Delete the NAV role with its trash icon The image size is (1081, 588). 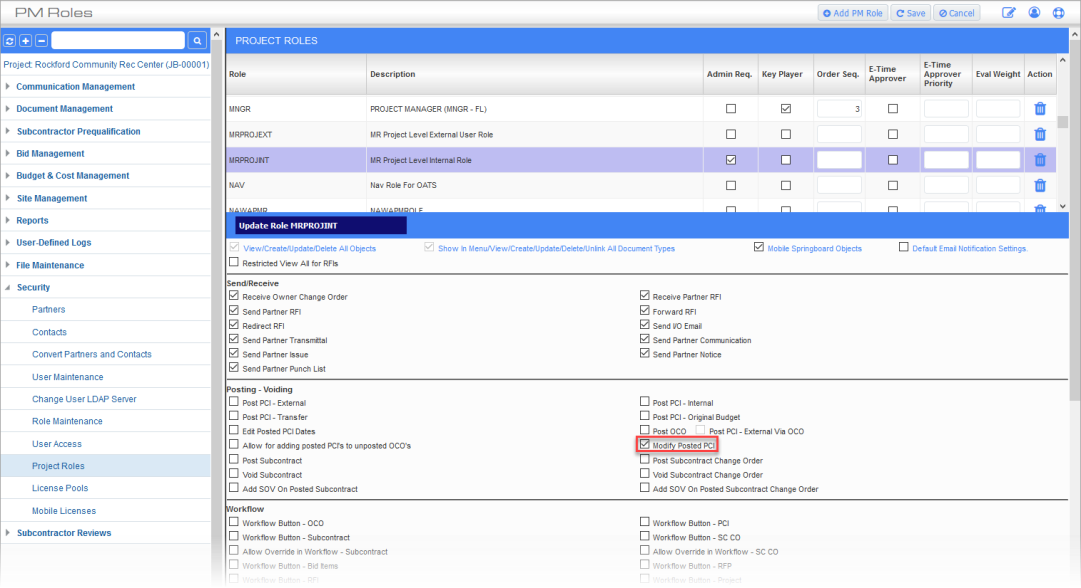(1040, 184)
